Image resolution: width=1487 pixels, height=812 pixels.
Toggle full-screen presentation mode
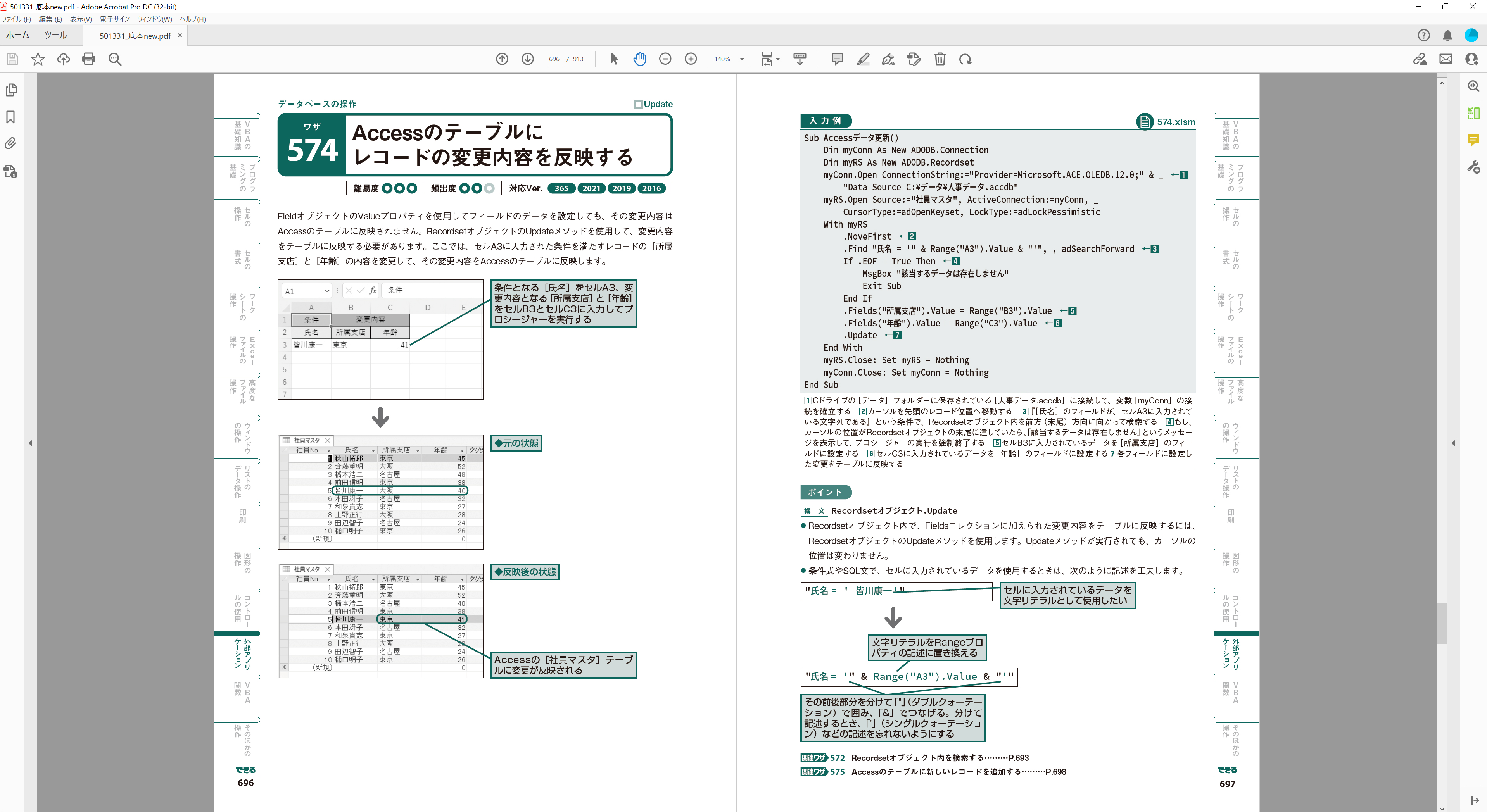tap(800, 59)
